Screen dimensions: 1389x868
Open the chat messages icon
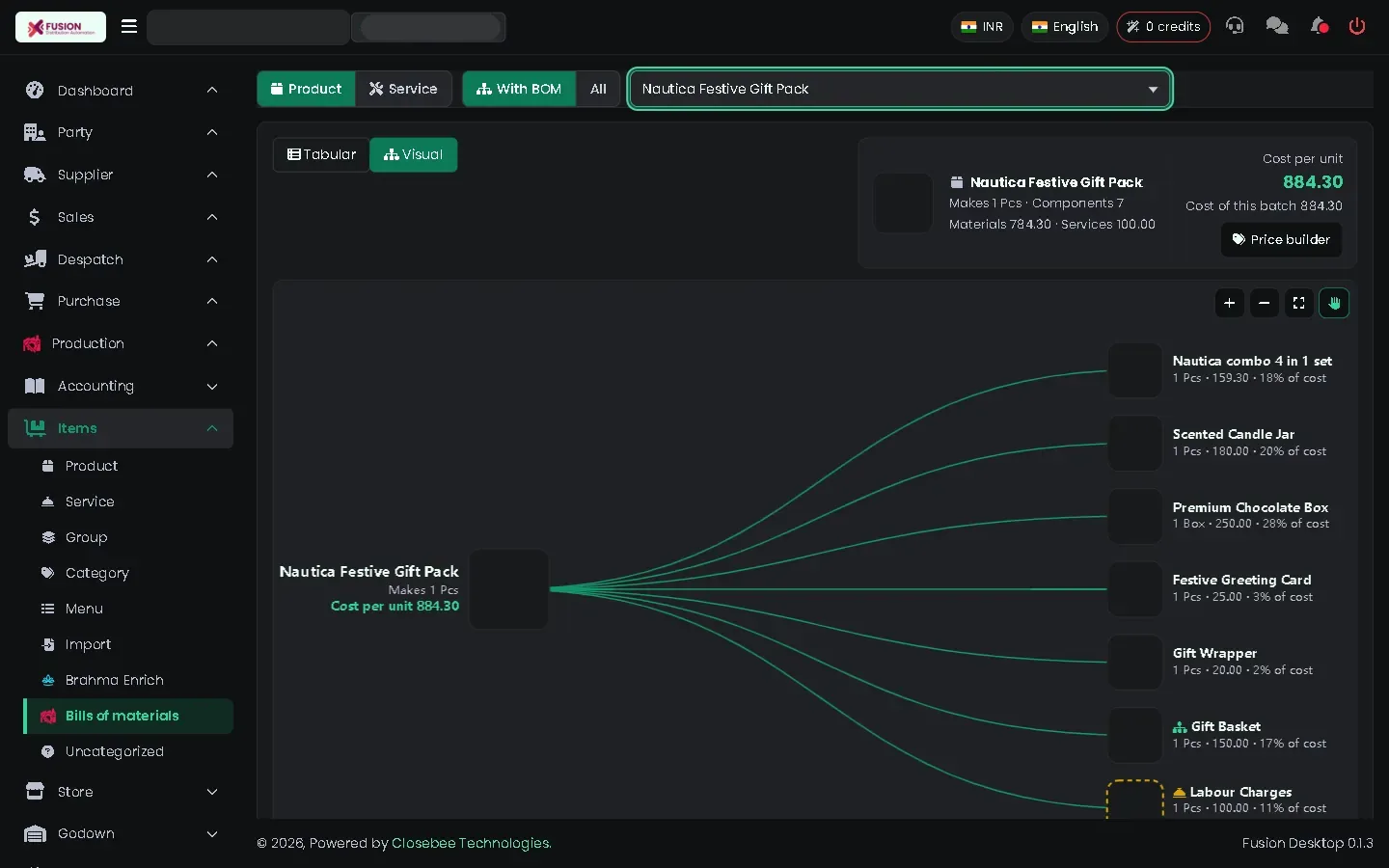(1277, 26)
